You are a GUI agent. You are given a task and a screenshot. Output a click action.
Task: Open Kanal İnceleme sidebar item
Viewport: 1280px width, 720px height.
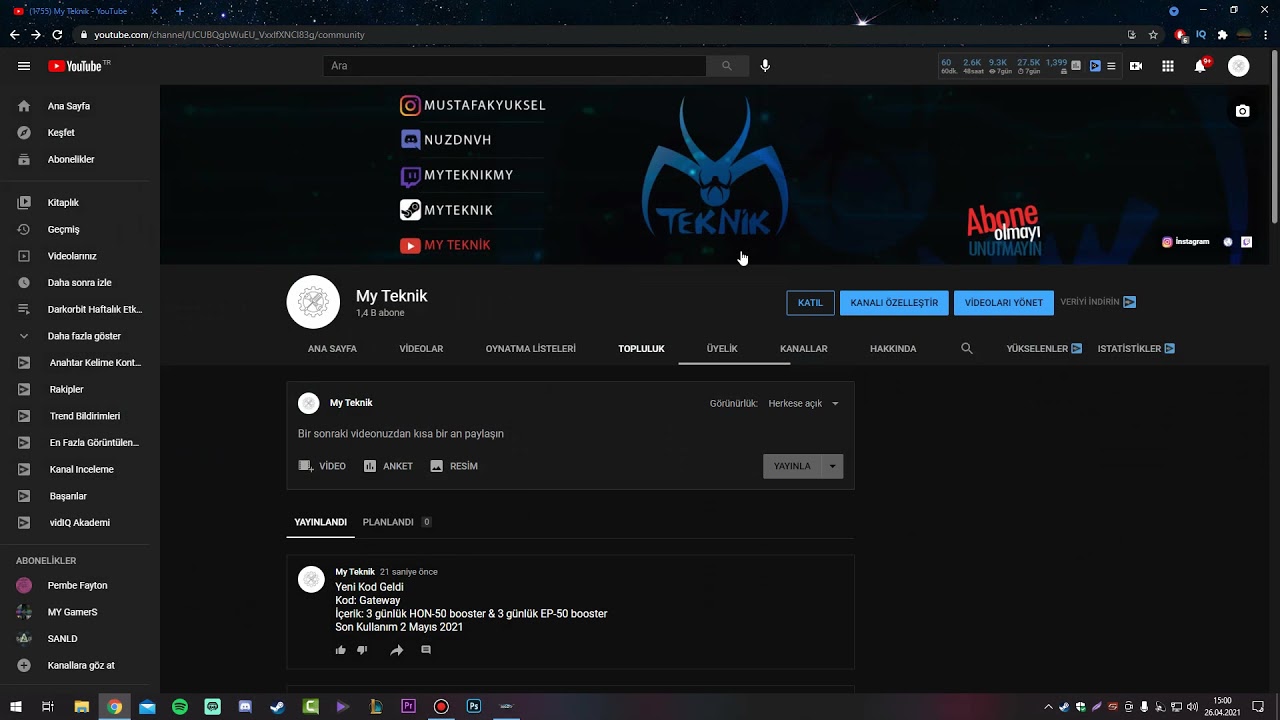(x=80, y=470)
